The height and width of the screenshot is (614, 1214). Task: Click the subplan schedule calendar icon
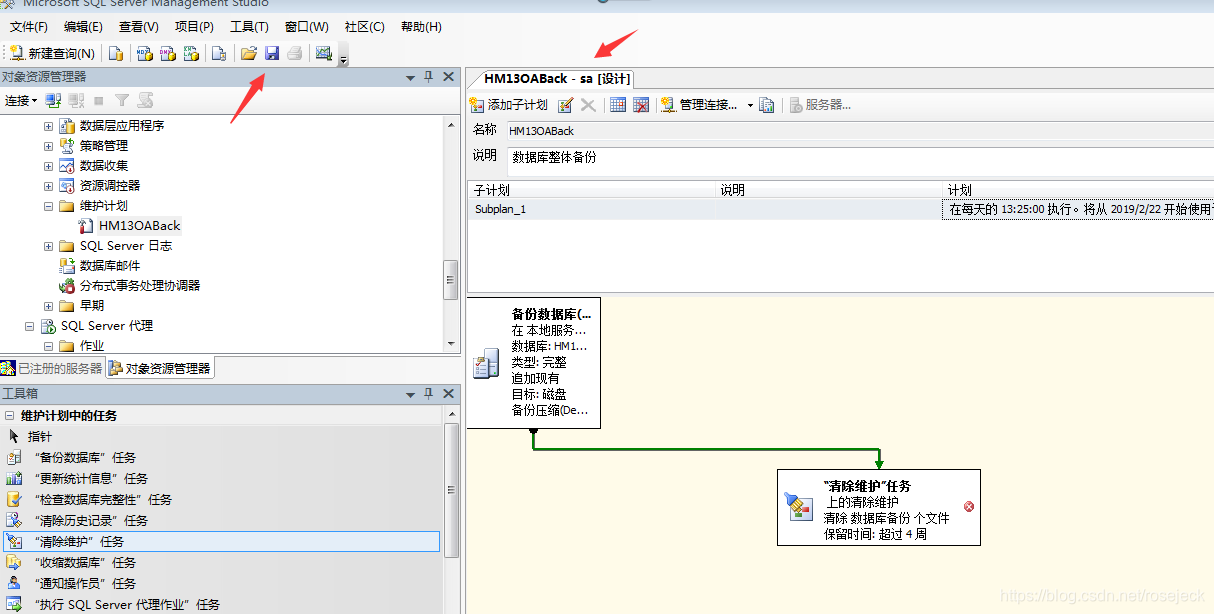pyautogui.click(x=618, y=105)
